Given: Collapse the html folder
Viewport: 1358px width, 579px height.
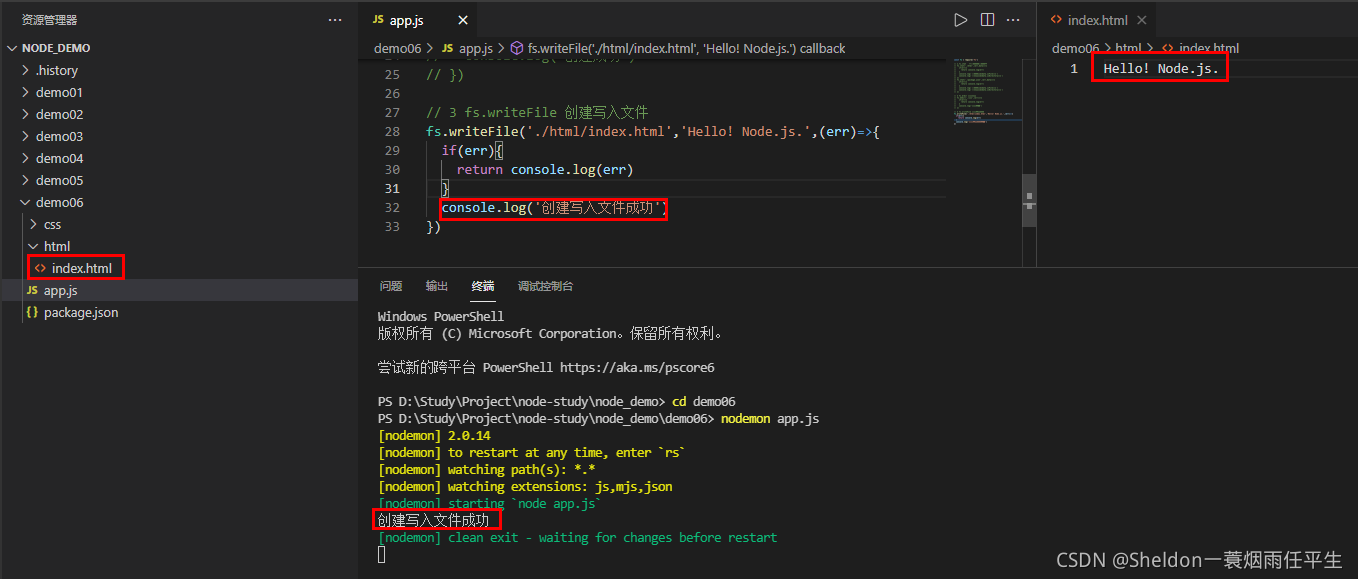Looking at the screenshot, I should pyautogui.click(x=34, y=246).
